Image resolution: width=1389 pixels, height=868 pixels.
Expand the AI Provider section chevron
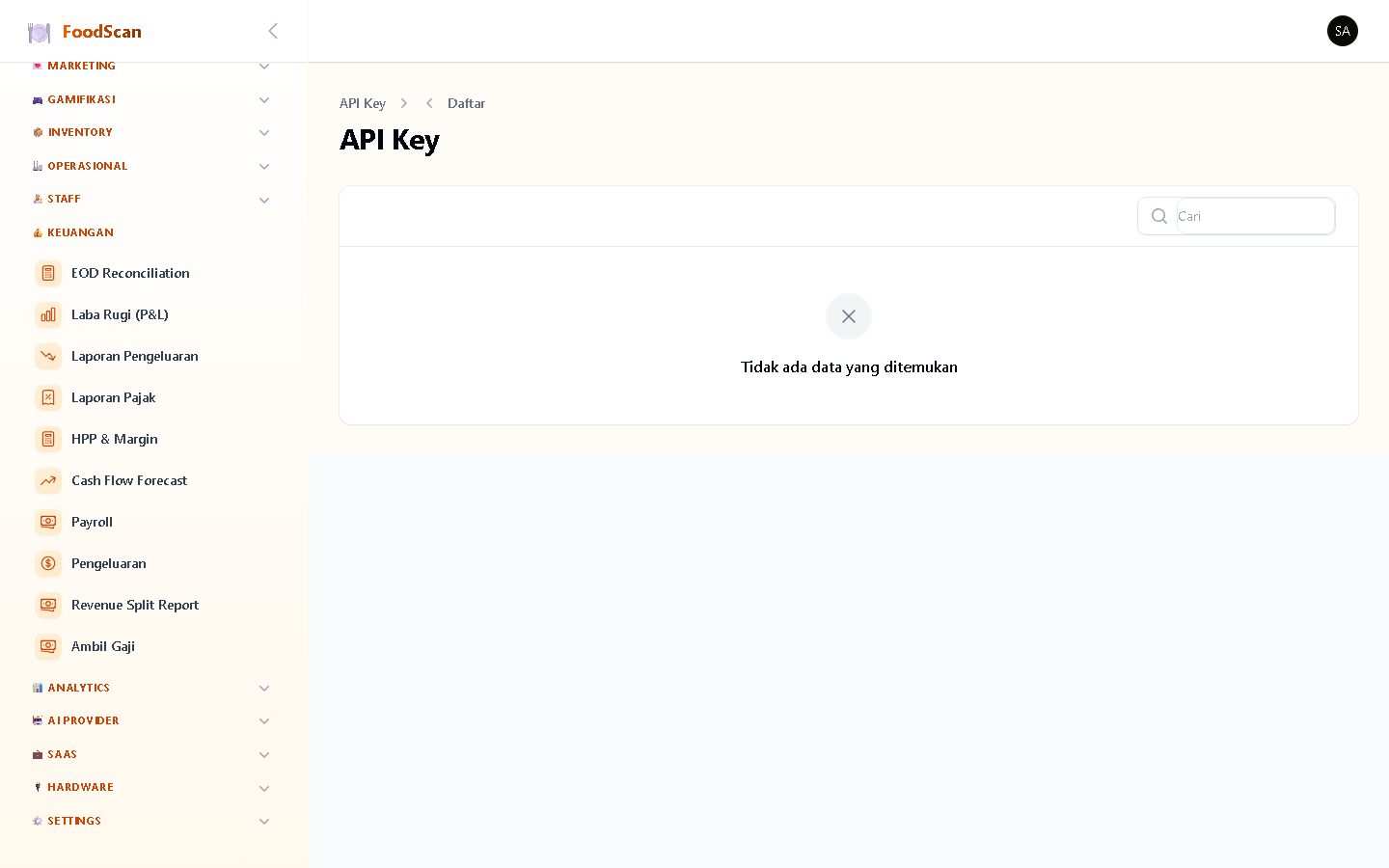pyautogui.click(x=264, y=721)
